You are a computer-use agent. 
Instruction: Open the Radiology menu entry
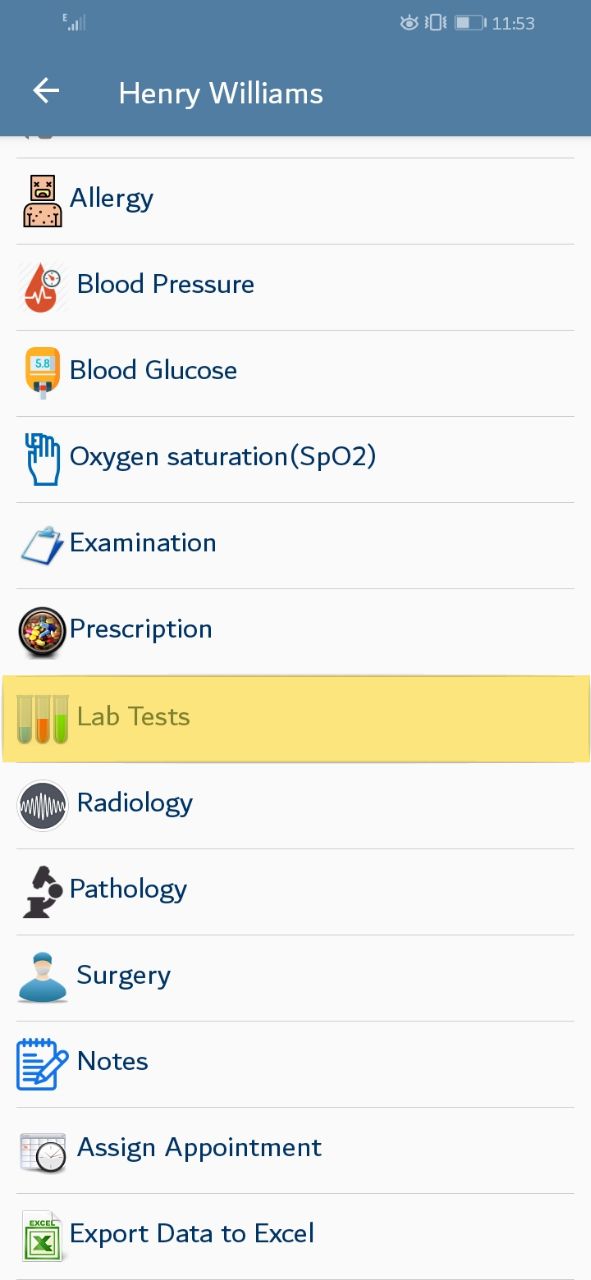pyautogui.click(x=295, y=805)
